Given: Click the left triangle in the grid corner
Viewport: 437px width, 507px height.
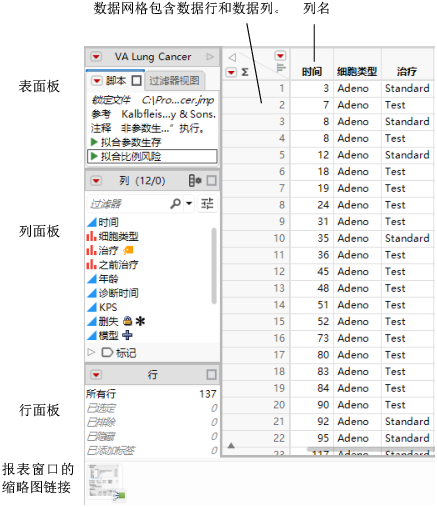Looking at the screenshot, I should coord(232,58).
